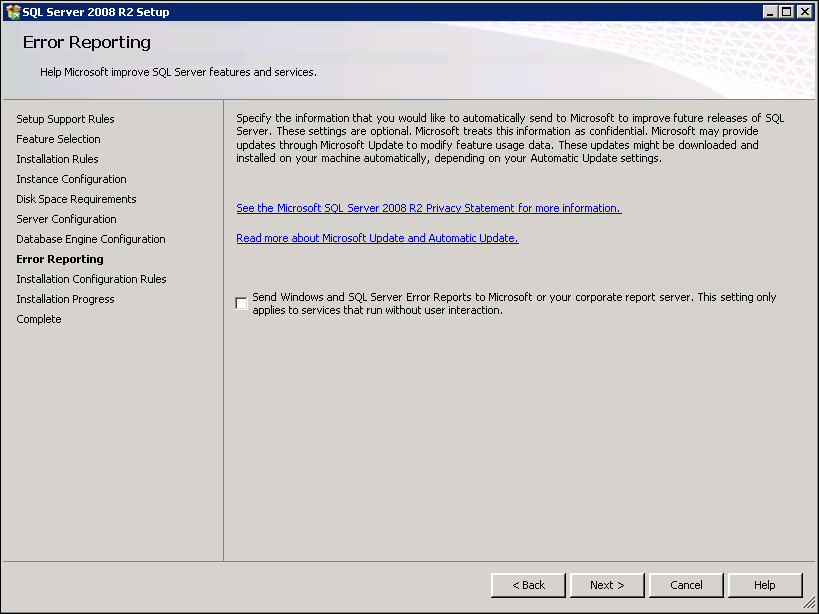The width and height of the screenshot is (819, 614).
Task: Select Disk Space Requirements step
Action: pyautogui.click(x=76, y=199)
